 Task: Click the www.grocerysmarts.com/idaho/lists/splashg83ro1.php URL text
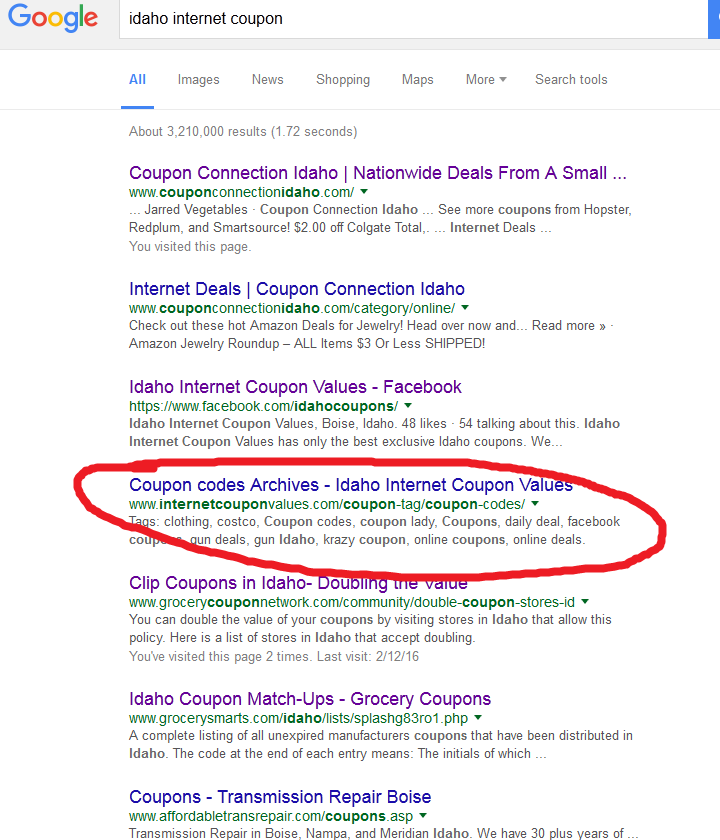298,718
